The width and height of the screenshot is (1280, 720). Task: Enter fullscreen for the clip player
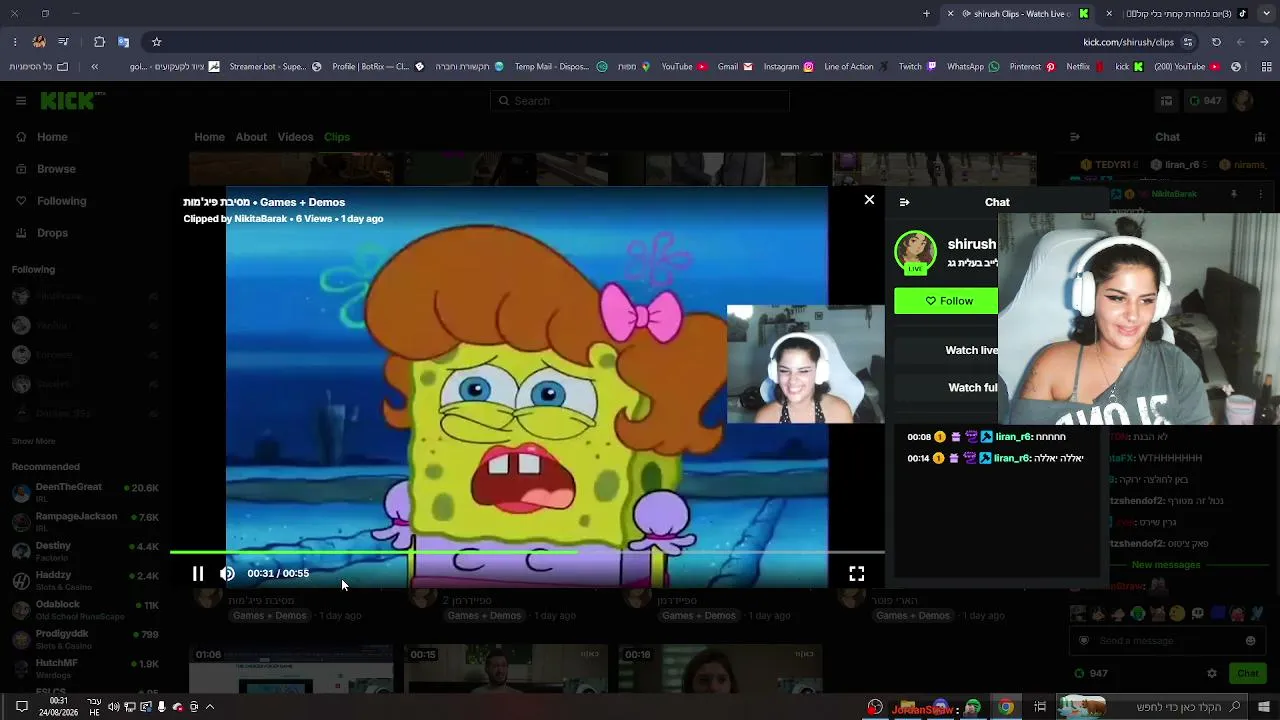click(857, 573)
